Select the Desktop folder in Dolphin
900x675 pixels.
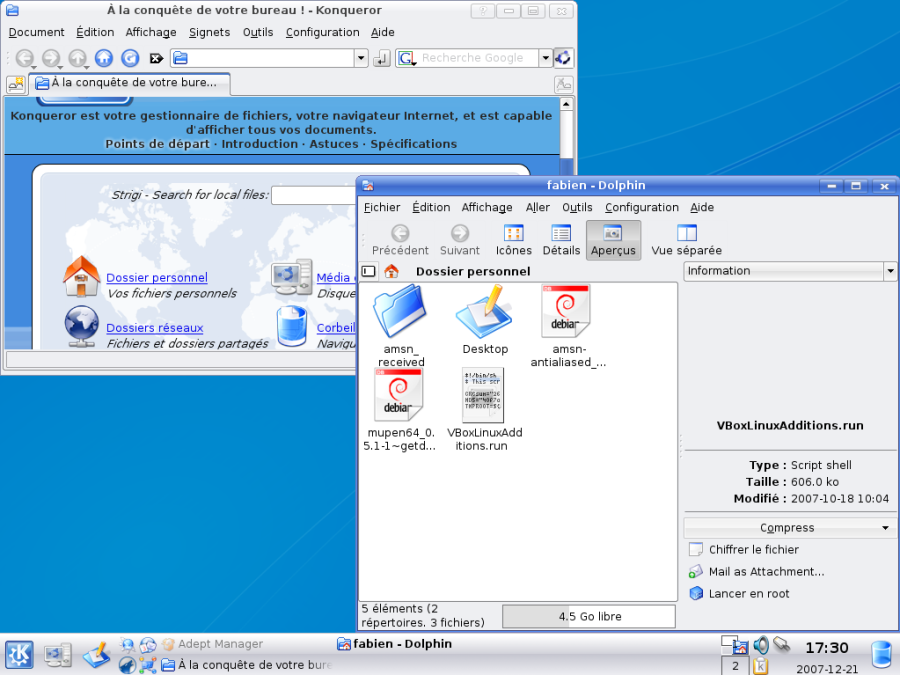pyautogui.click(x=485, y=320)
